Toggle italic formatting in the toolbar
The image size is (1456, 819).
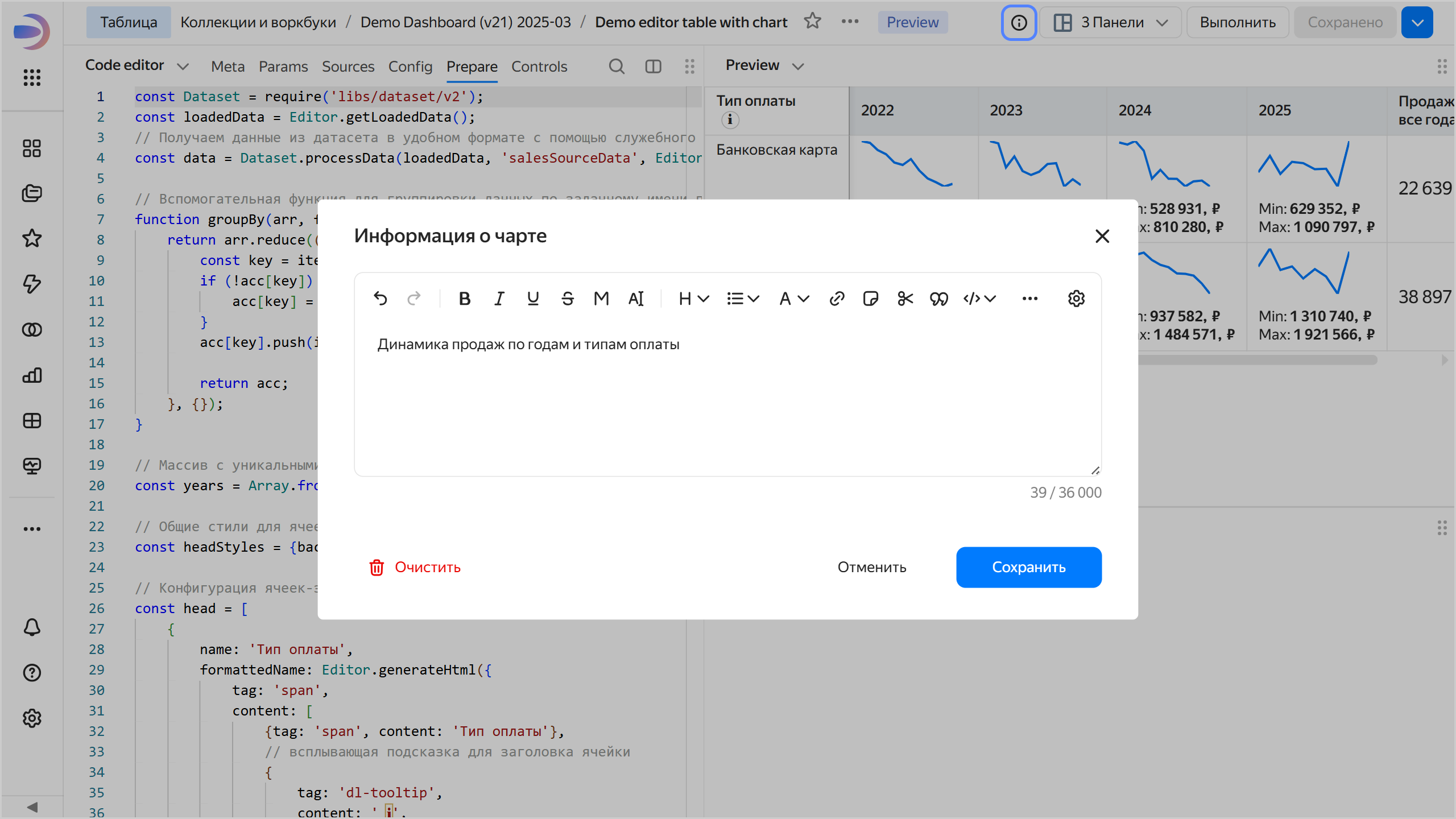tap(499, 299)
